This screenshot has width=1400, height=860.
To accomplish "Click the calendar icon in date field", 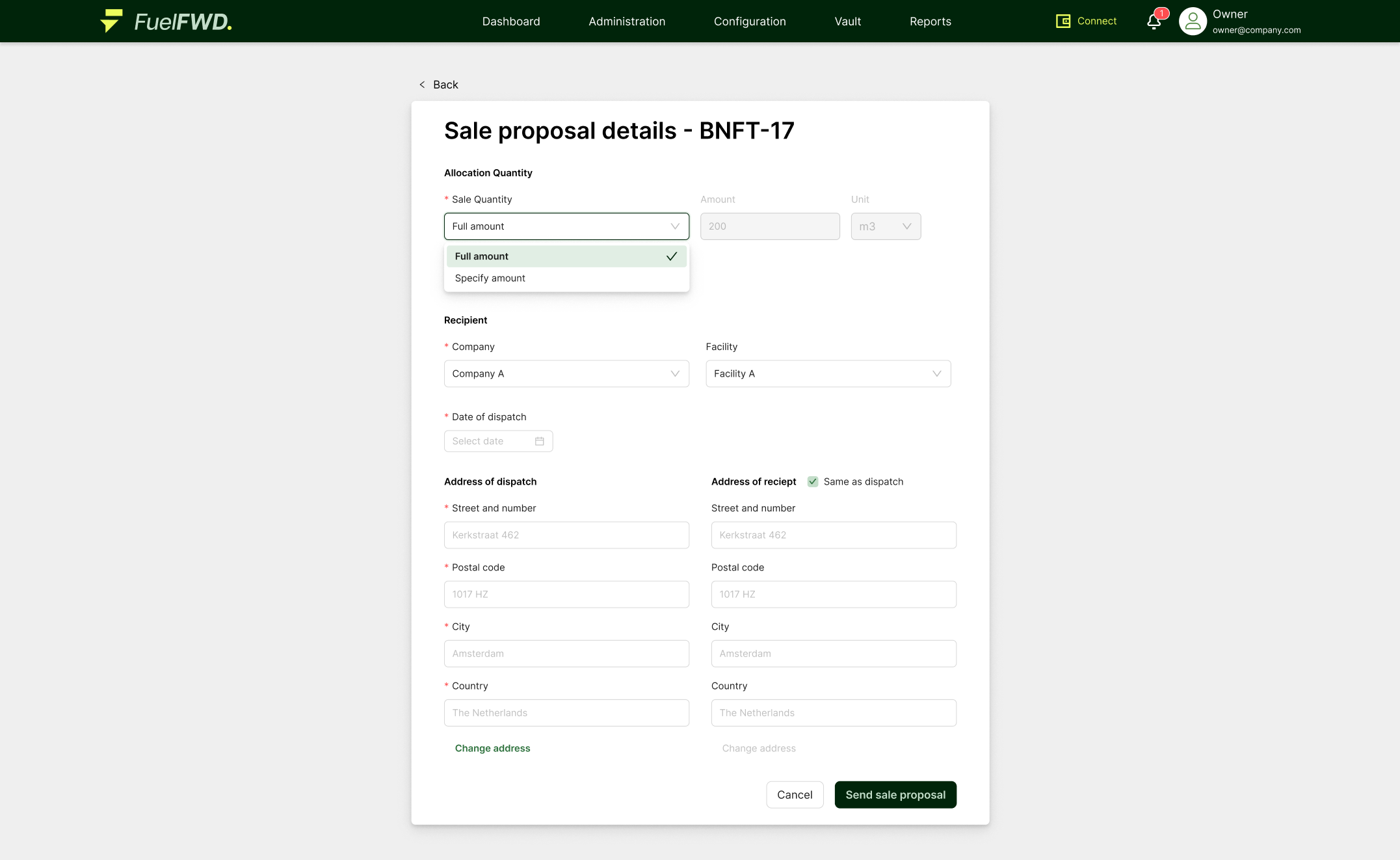I will [539, 441].
